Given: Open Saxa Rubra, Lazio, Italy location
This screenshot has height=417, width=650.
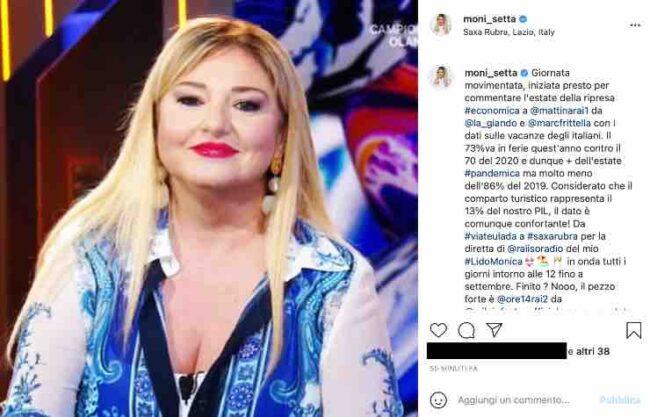Looking at the screenshot, I should (509, 32).
